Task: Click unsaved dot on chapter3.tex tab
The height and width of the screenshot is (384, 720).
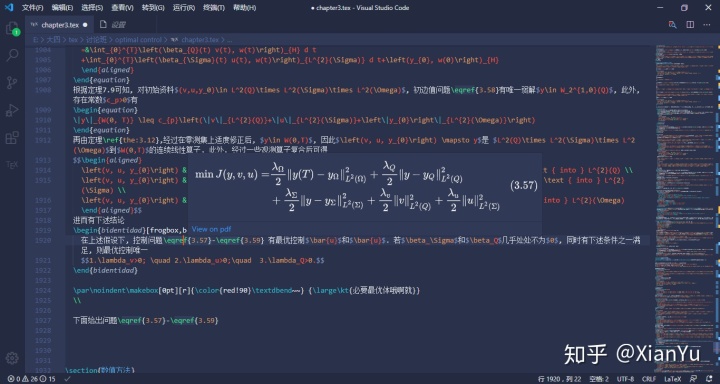Action: coord(85,25)
